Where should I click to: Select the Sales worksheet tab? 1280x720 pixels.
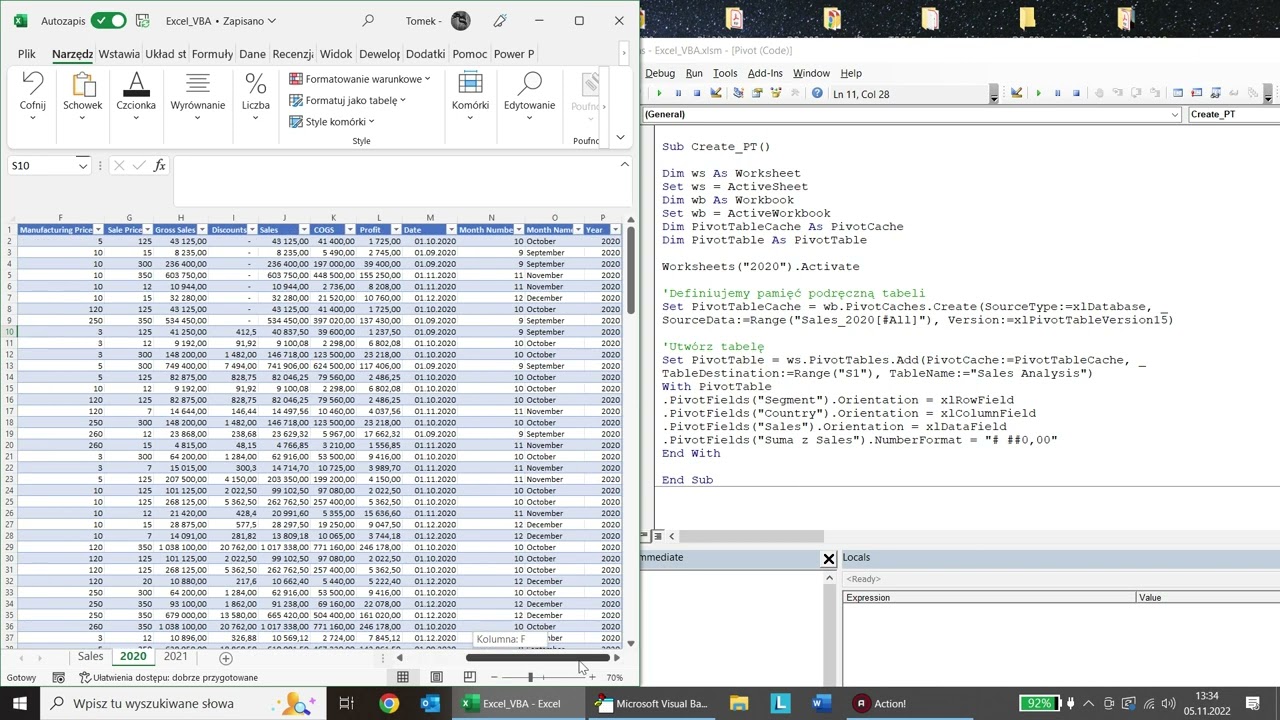coord(90,657)
